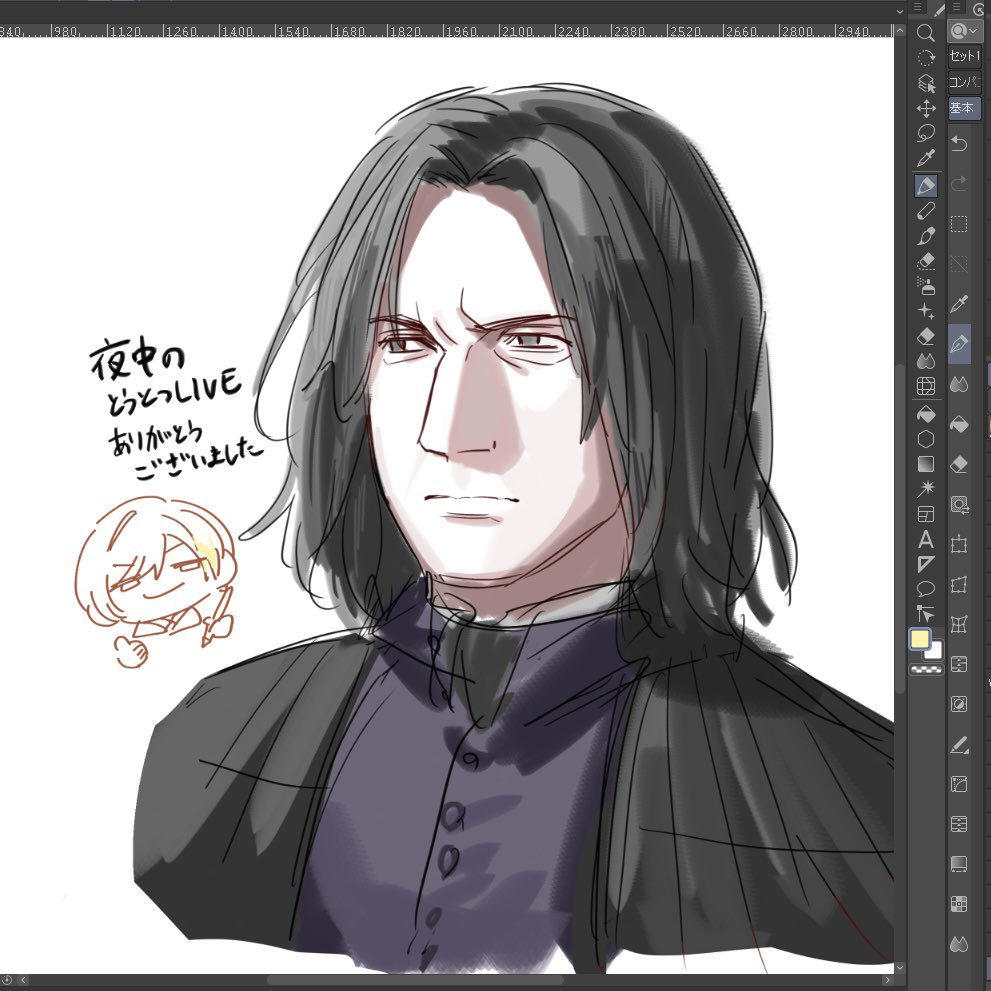The height and width of the screenshot is (991, 991).
Task: Switch to the セット1 set tab
Action: pyautogui.click(x=964, y=56)
